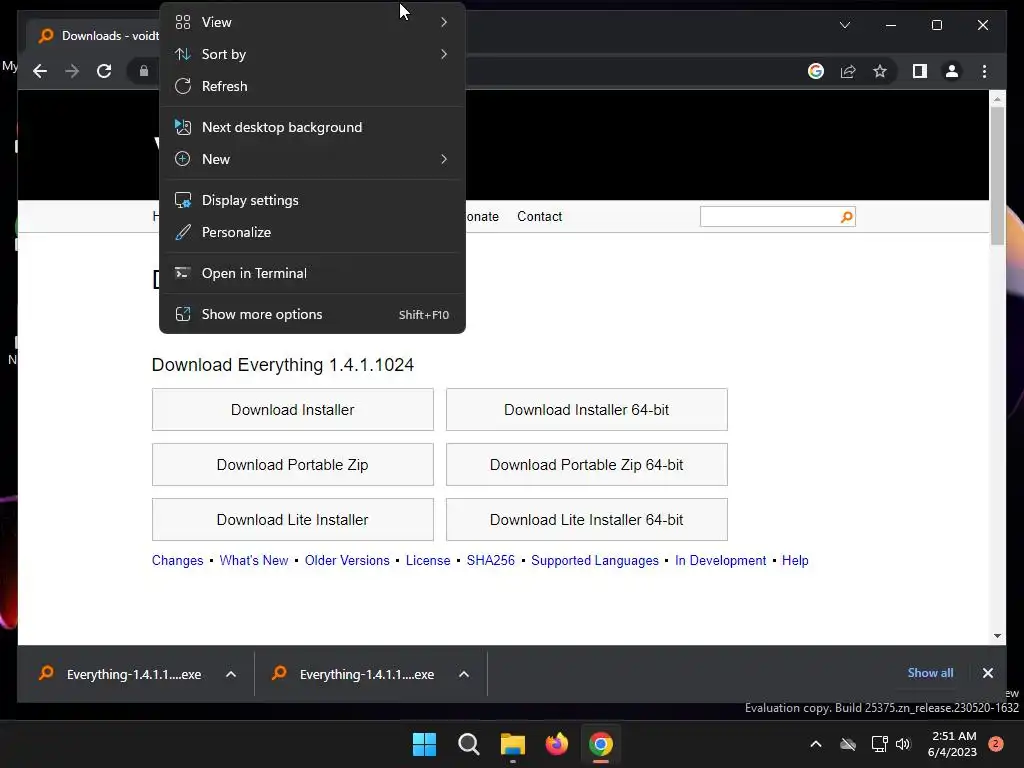Click scrollbar down arrow

[x=997, y=635]
